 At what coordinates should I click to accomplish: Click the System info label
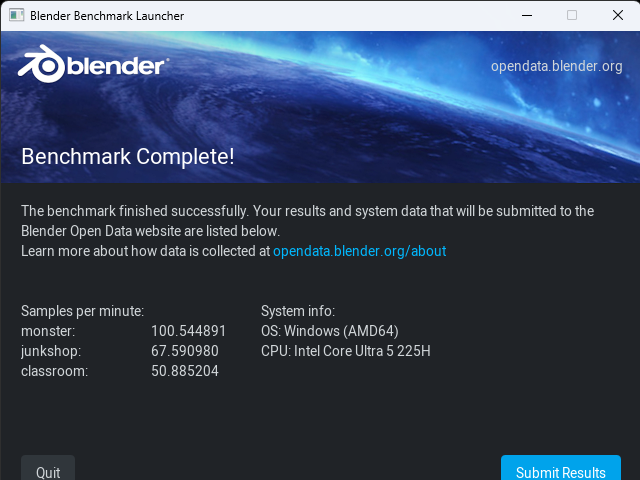click(x=297, y=311)
